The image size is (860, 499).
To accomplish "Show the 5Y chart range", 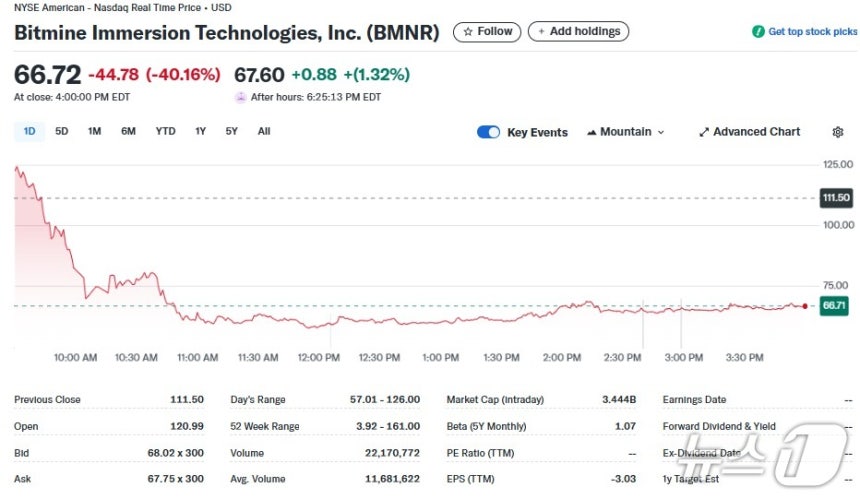I will [231, 132].
